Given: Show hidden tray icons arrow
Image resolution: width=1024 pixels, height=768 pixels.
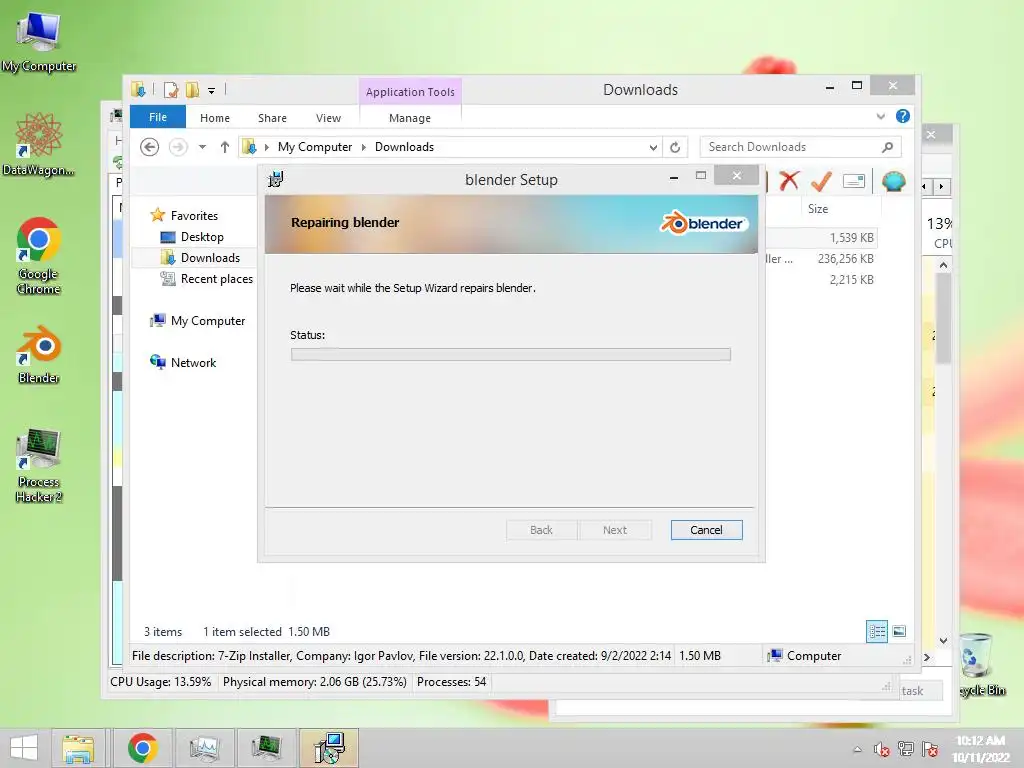Looking at the screenshot, I should tap(857, 750).
